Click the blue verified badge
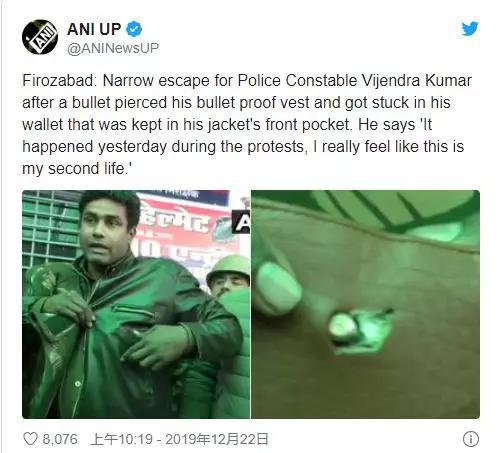This screenshot has width=498, height=453. coord(134,29)
